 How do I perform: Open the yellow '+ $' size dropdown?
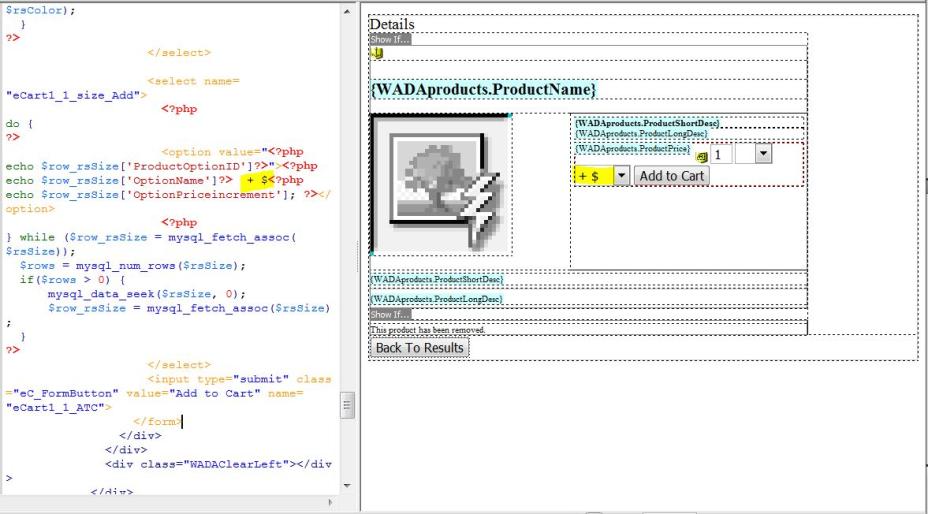[621, 176]
